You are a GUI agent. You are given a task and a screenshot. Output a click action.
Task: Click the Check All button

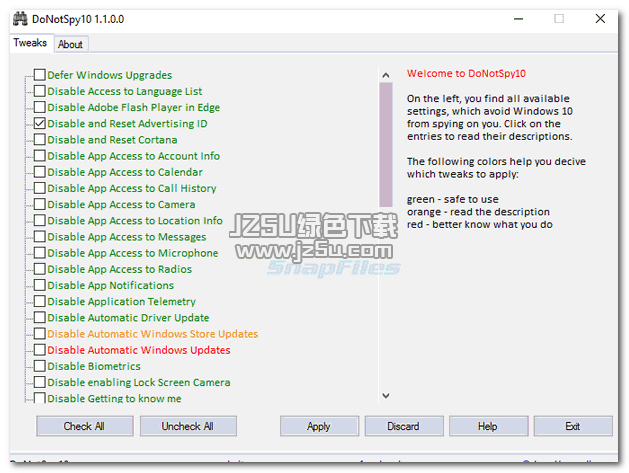click(85, 426)
